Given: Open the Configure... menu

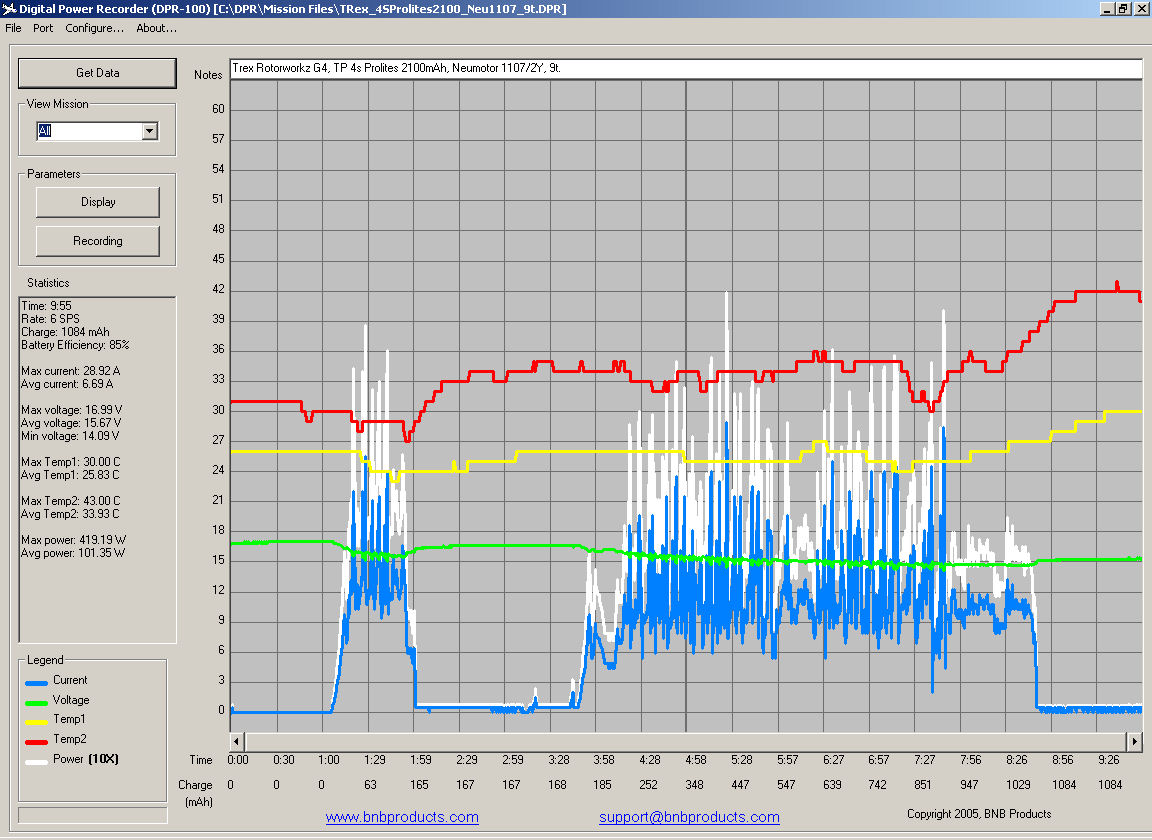Looking at the screenshot, I should [94, 28].
